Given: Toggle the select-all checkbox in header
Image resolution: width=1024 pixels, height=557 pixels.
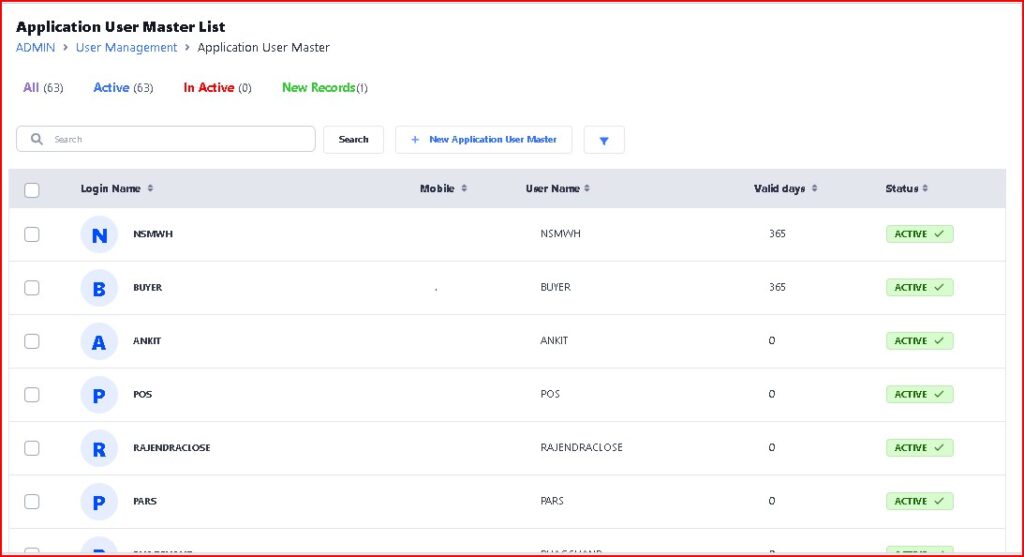Looking at the screenshot, I should 32,190.
